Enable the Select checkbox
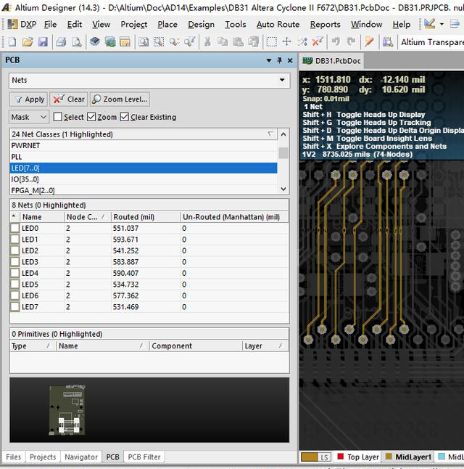 [58, 117]
